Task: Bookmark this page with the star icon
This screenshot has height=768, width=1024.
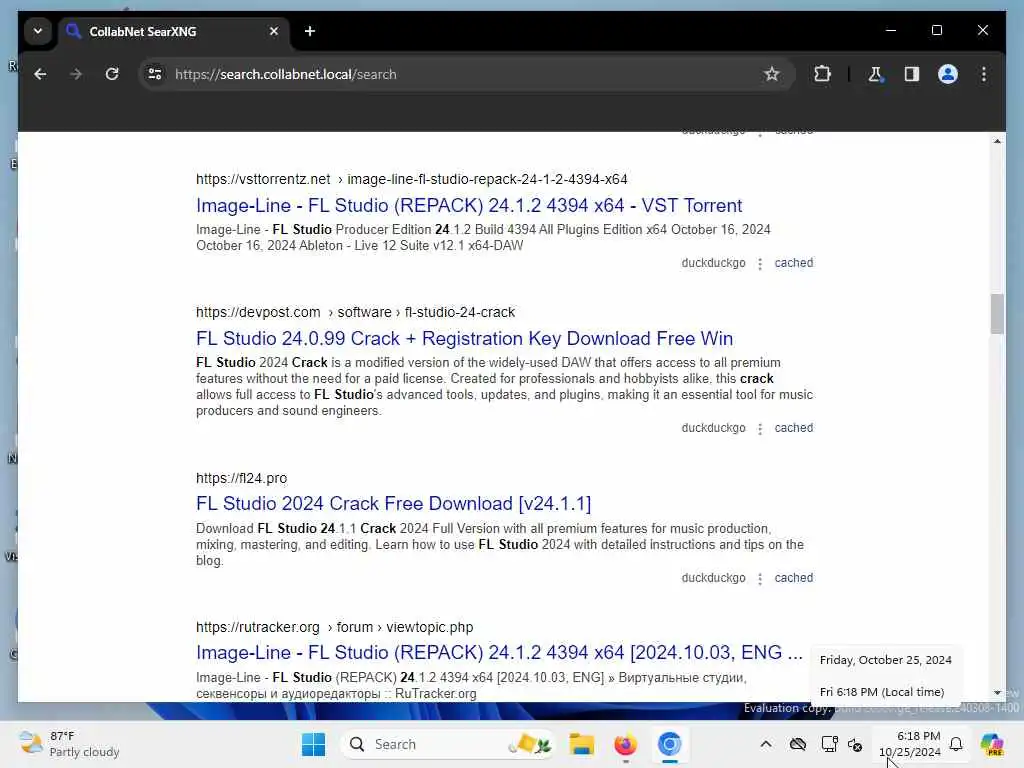Action: (771, 74)
